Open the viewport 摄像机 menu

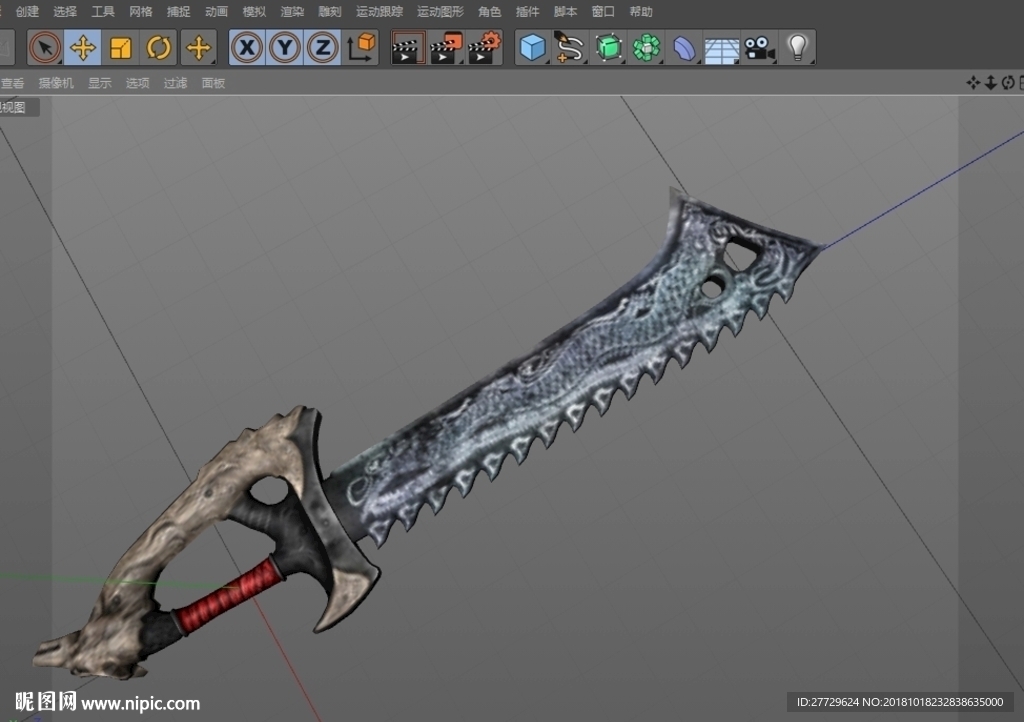56,83
